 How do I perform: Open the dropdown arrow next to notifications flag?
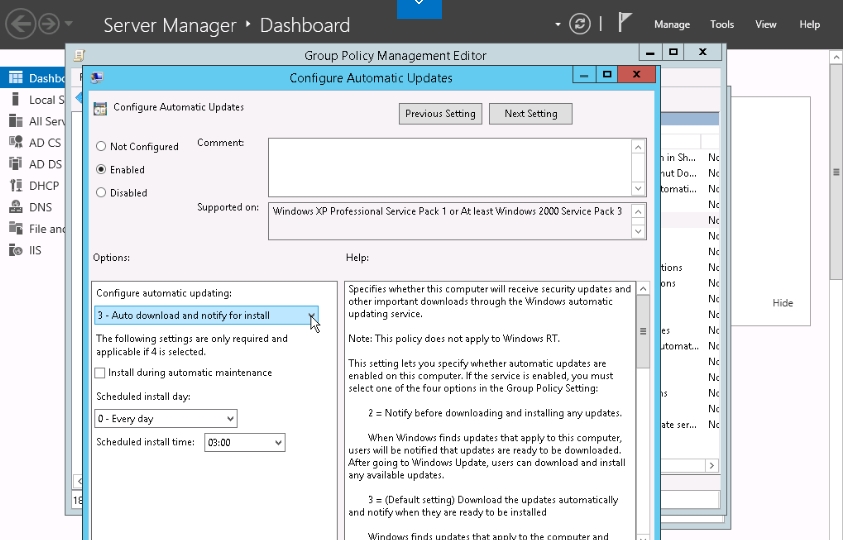(x=558, y=24)
